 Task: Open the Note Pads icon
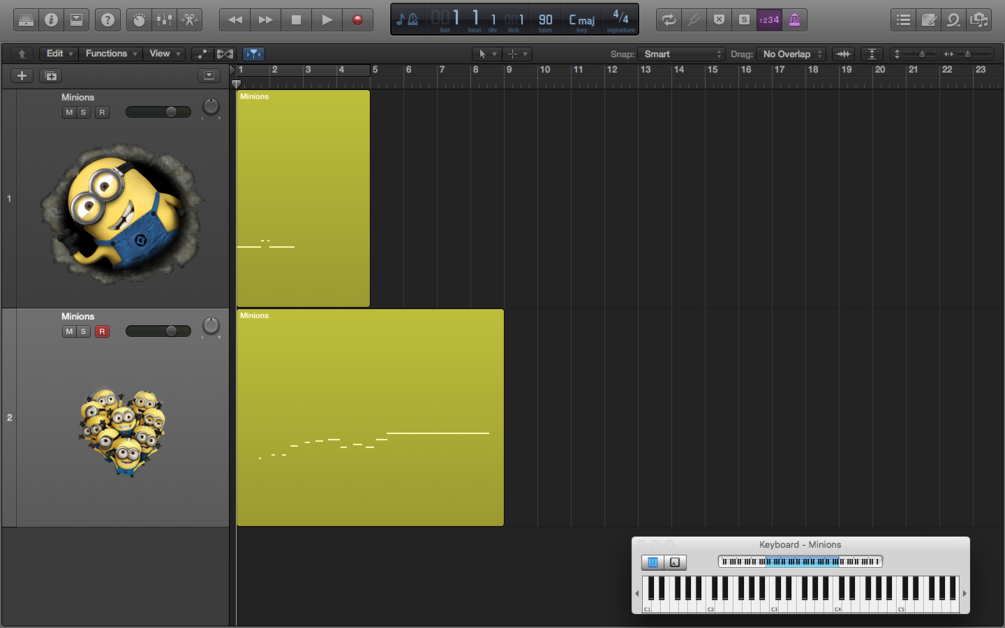[928, 20]
